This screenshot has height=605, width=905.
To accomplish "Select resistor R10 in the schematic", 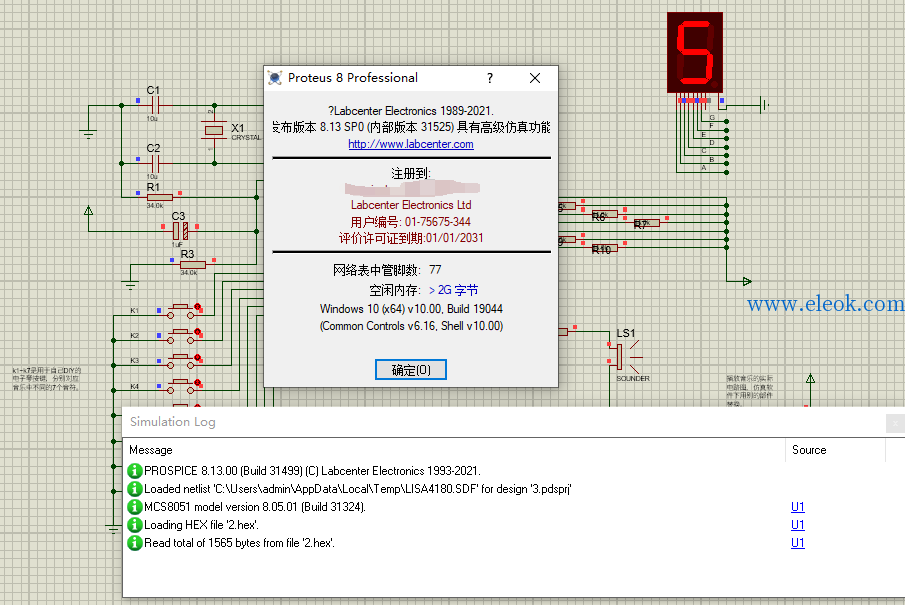I will coord(605,248).
